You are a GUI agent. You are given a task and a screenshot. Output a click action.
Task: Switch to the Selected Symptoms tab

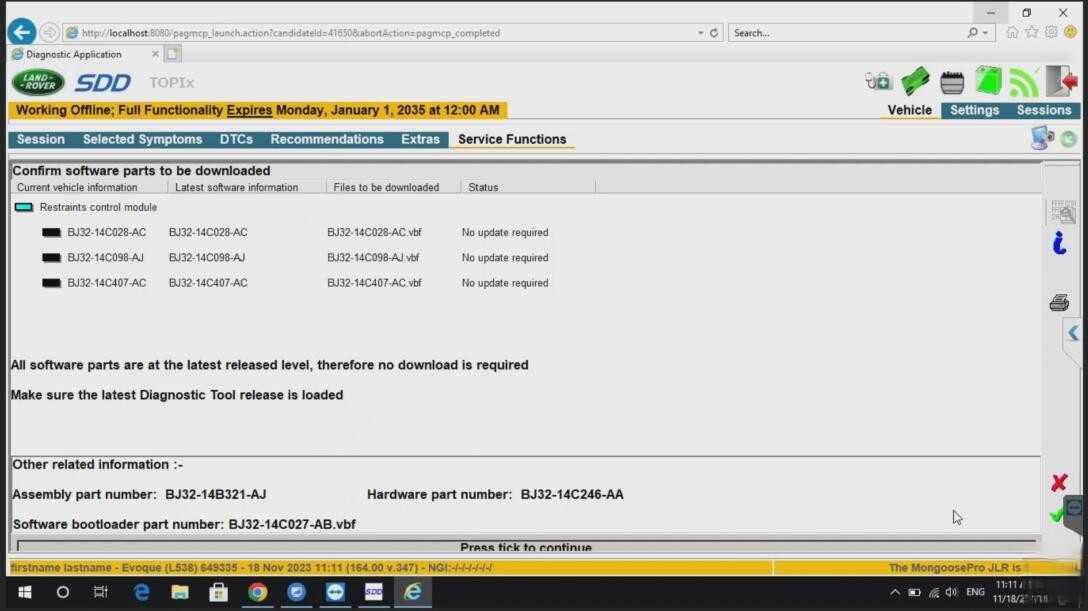click(x=142, y=139)
